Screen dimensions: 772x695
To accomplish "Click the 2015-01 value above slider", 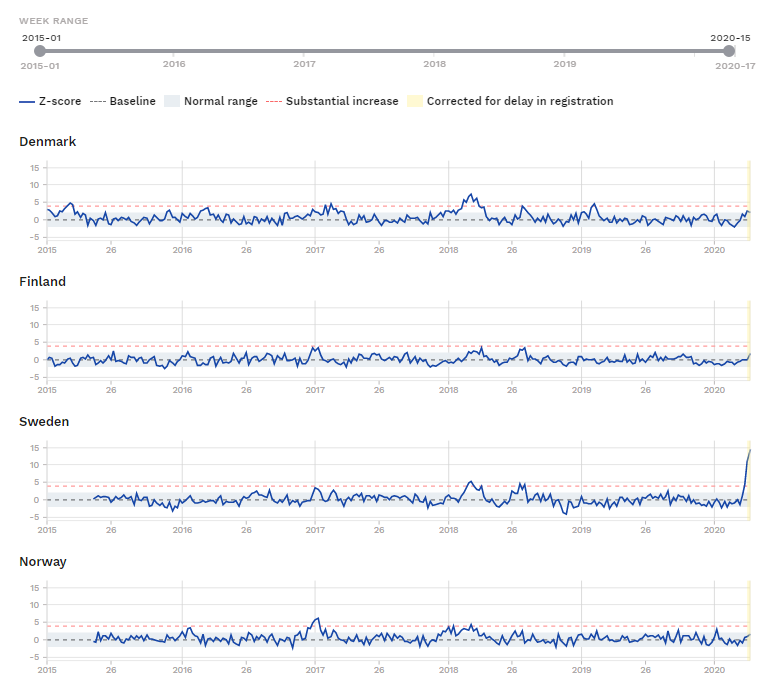I will (41, 38).
